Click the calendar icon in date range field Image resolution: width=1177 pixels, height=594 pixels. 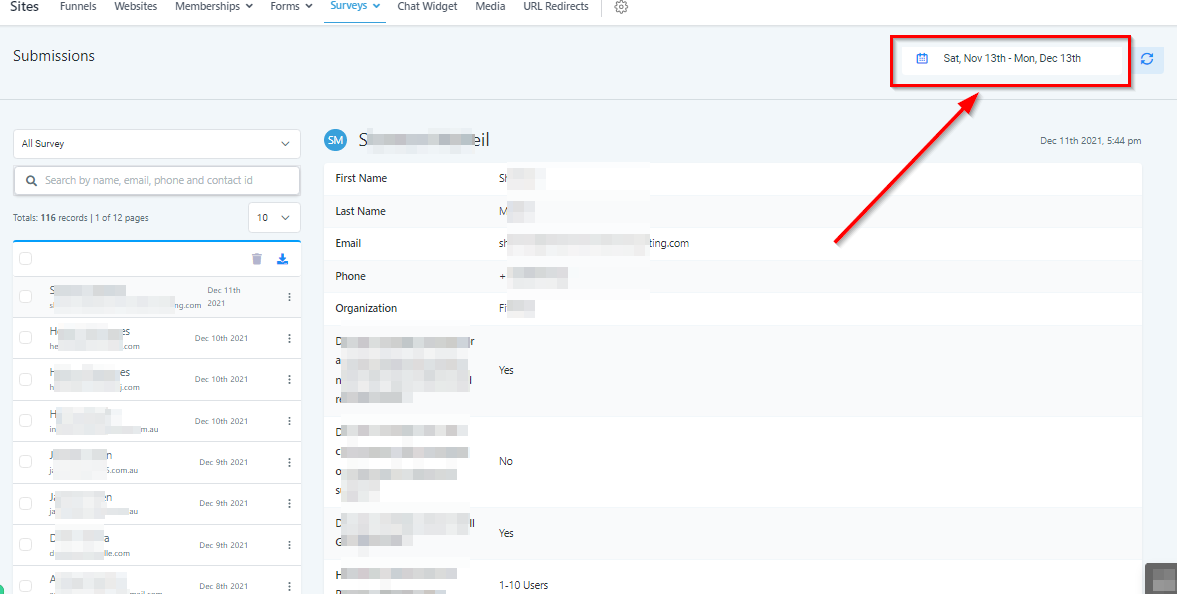click(x=922, y=59)
